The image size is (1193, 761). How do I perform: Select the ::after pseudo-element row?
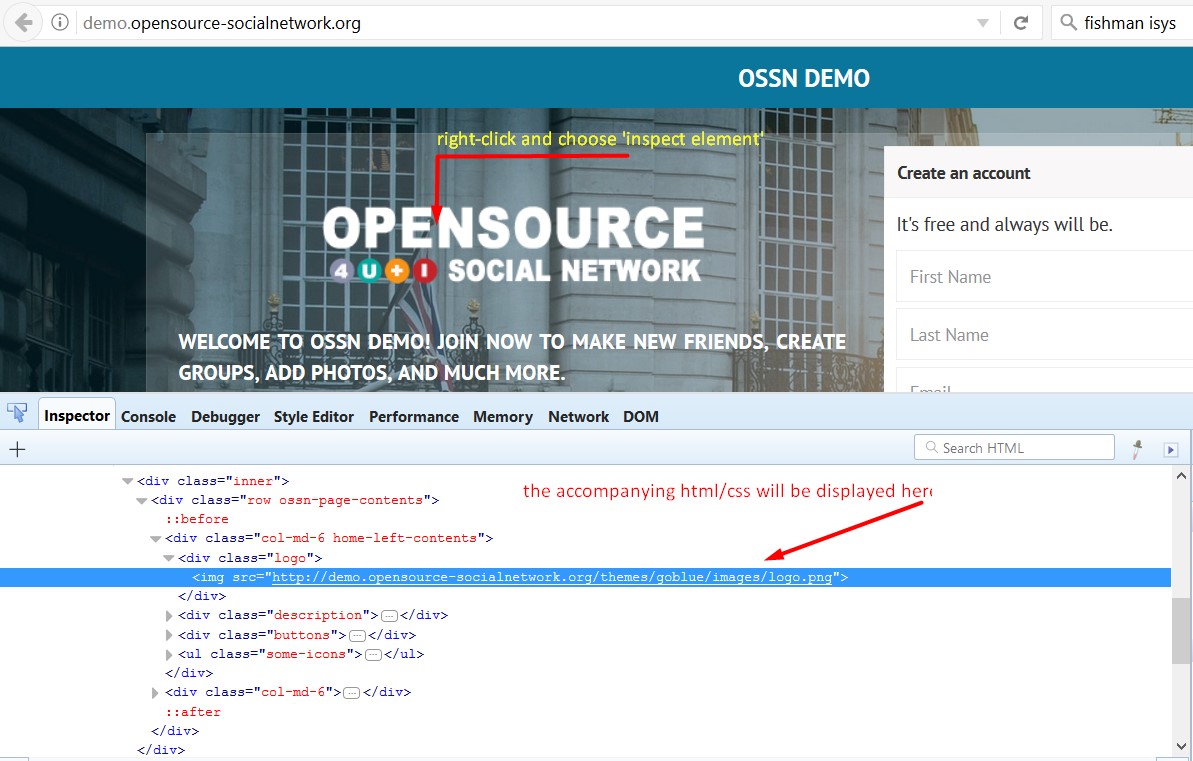coord(193,712)
